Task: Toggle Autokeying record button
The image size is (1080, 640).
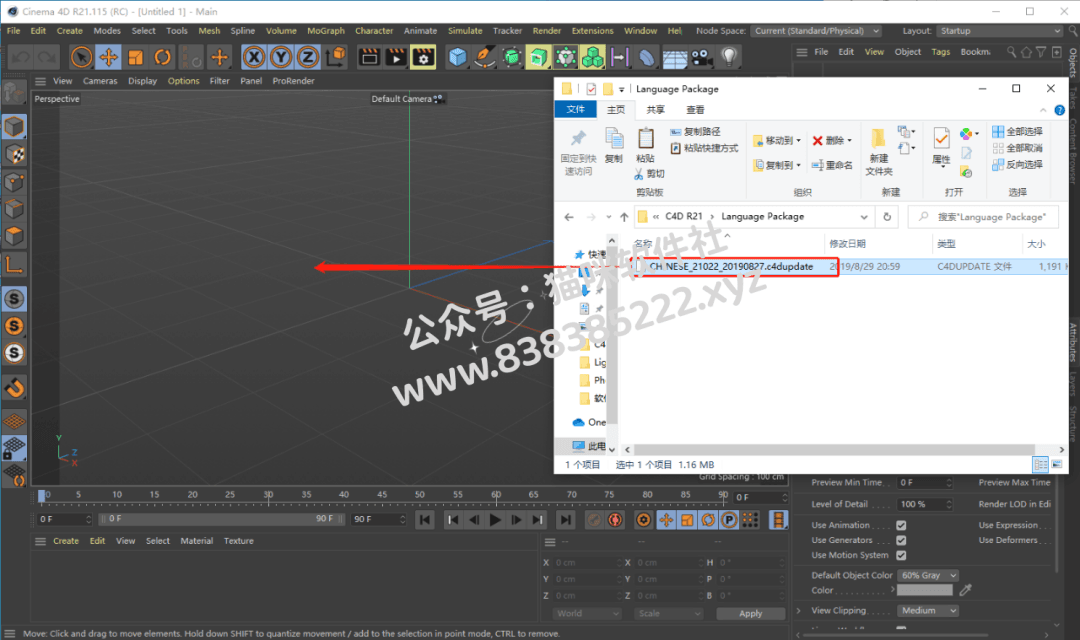Action: 615,520
